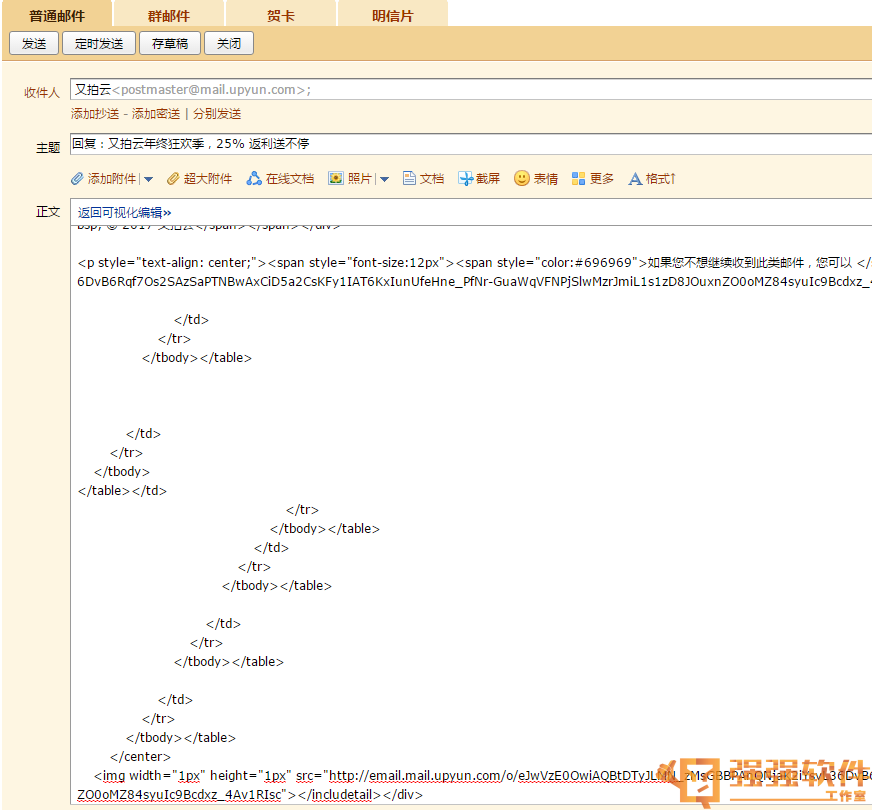Viewport: 872px width, 810px height.
Task: Click the </center> line in body
Action: point(140,757)
